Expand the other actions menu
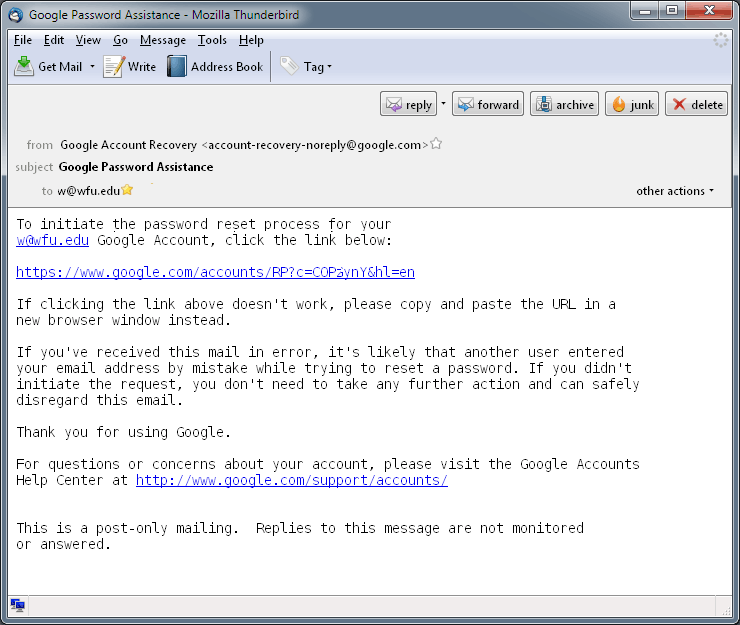Viewport: 740px width, 625px height. pos(675,191)
